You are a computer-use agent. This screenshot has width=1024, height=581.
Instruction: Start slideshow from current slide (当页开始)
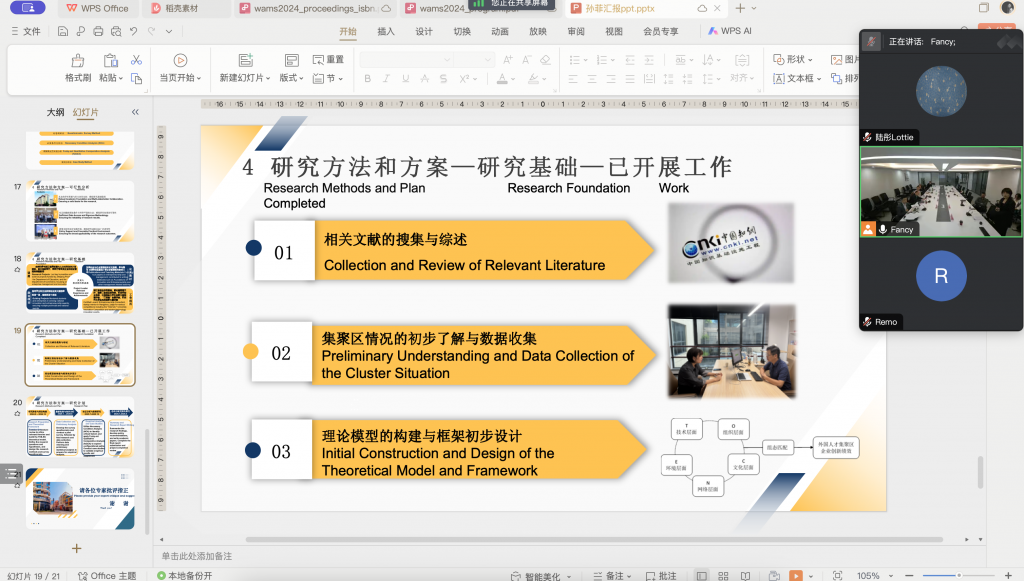click(180, 61)
